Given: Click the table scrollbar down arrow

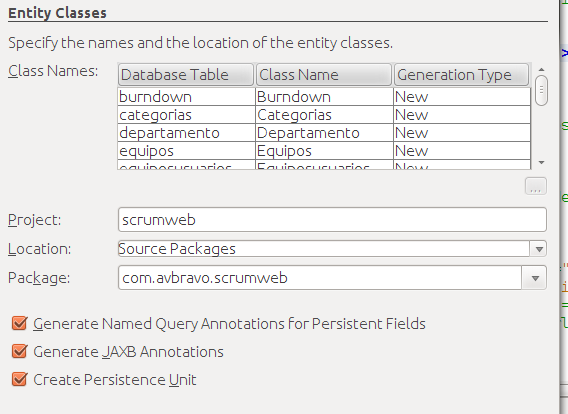Looking at the screenshot, I should coord(541,163).
